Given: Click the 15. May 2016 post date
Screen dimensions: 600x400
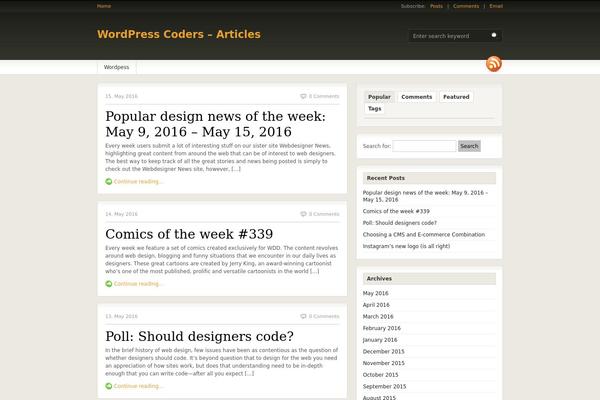Looking at the screenshot, I should [x=121, y=96].
